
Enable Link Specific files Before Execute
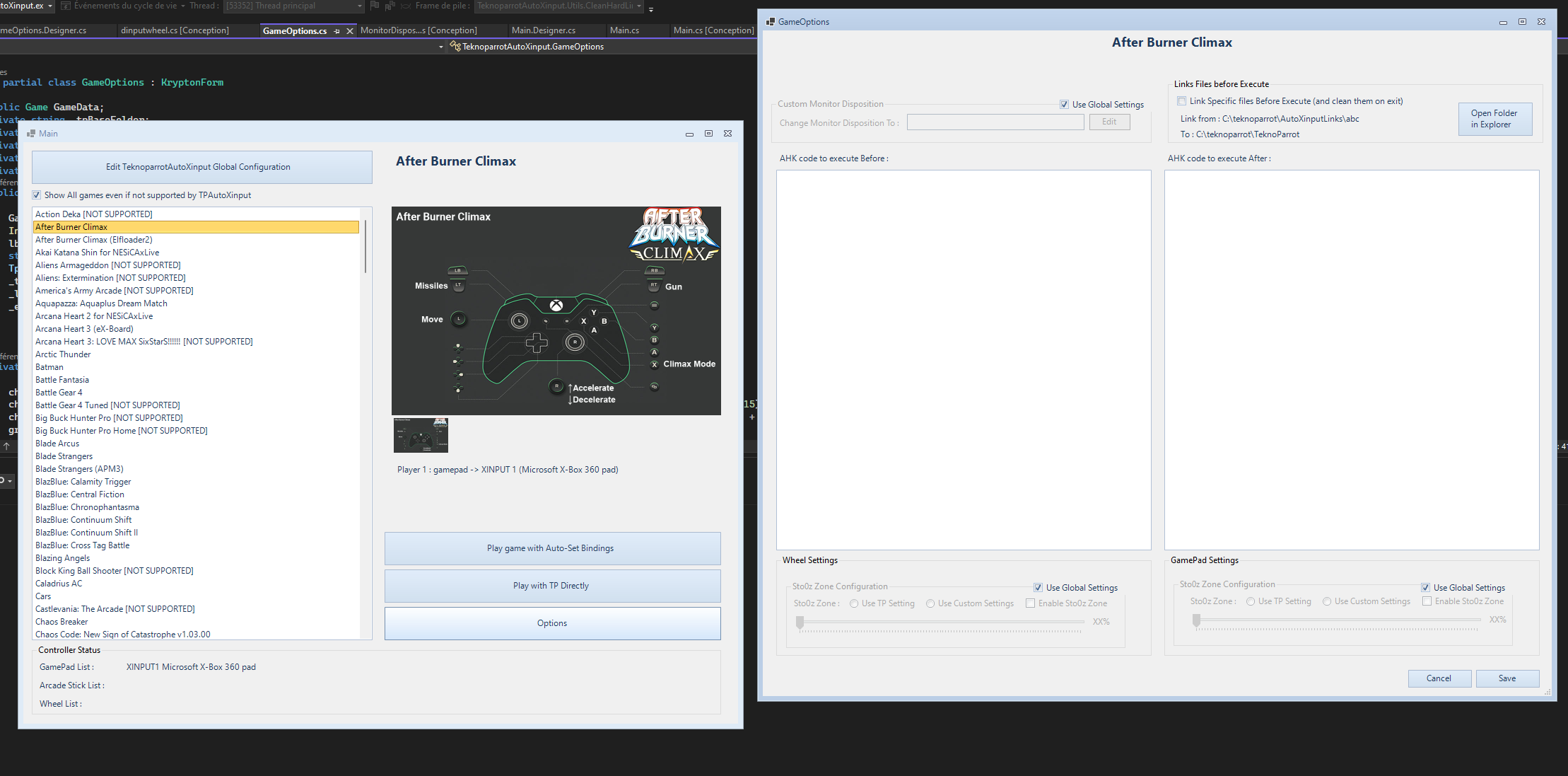(1182, 101)
